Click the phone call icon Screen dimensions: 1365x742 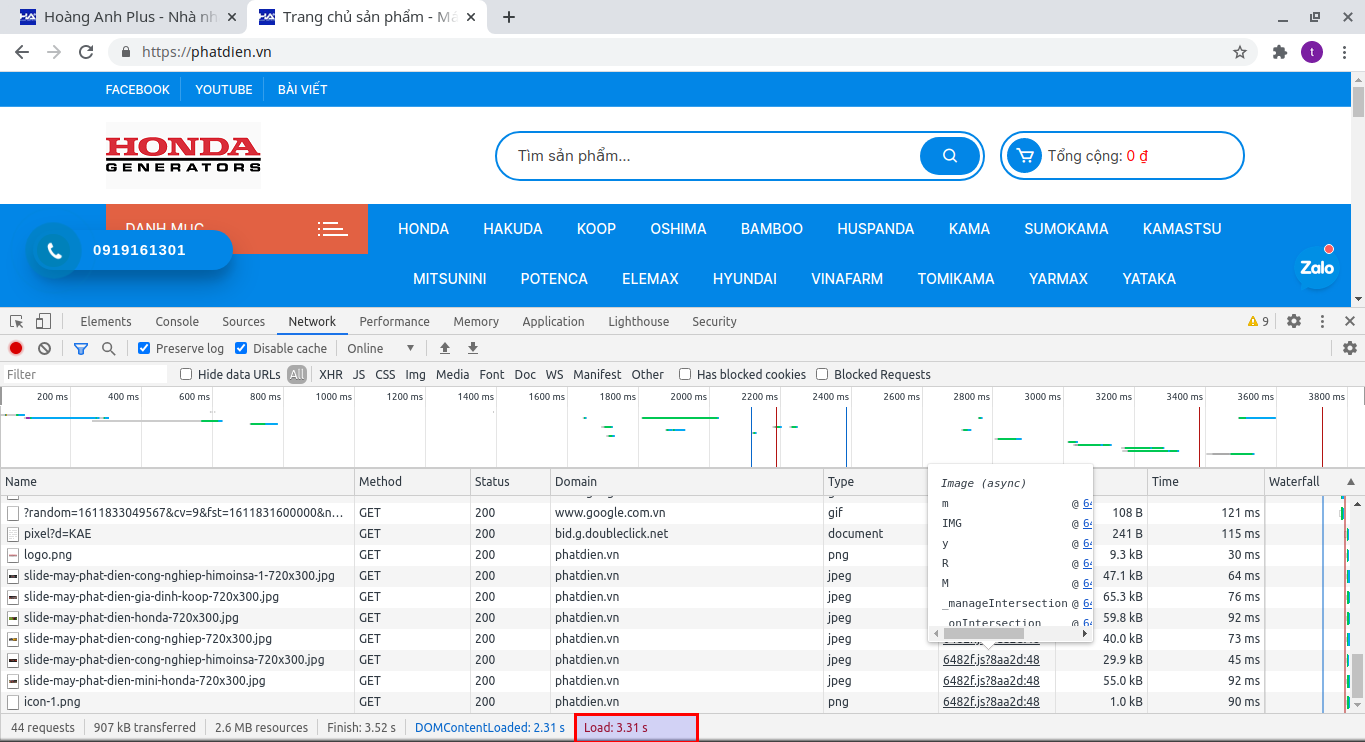tap(54, 250)
